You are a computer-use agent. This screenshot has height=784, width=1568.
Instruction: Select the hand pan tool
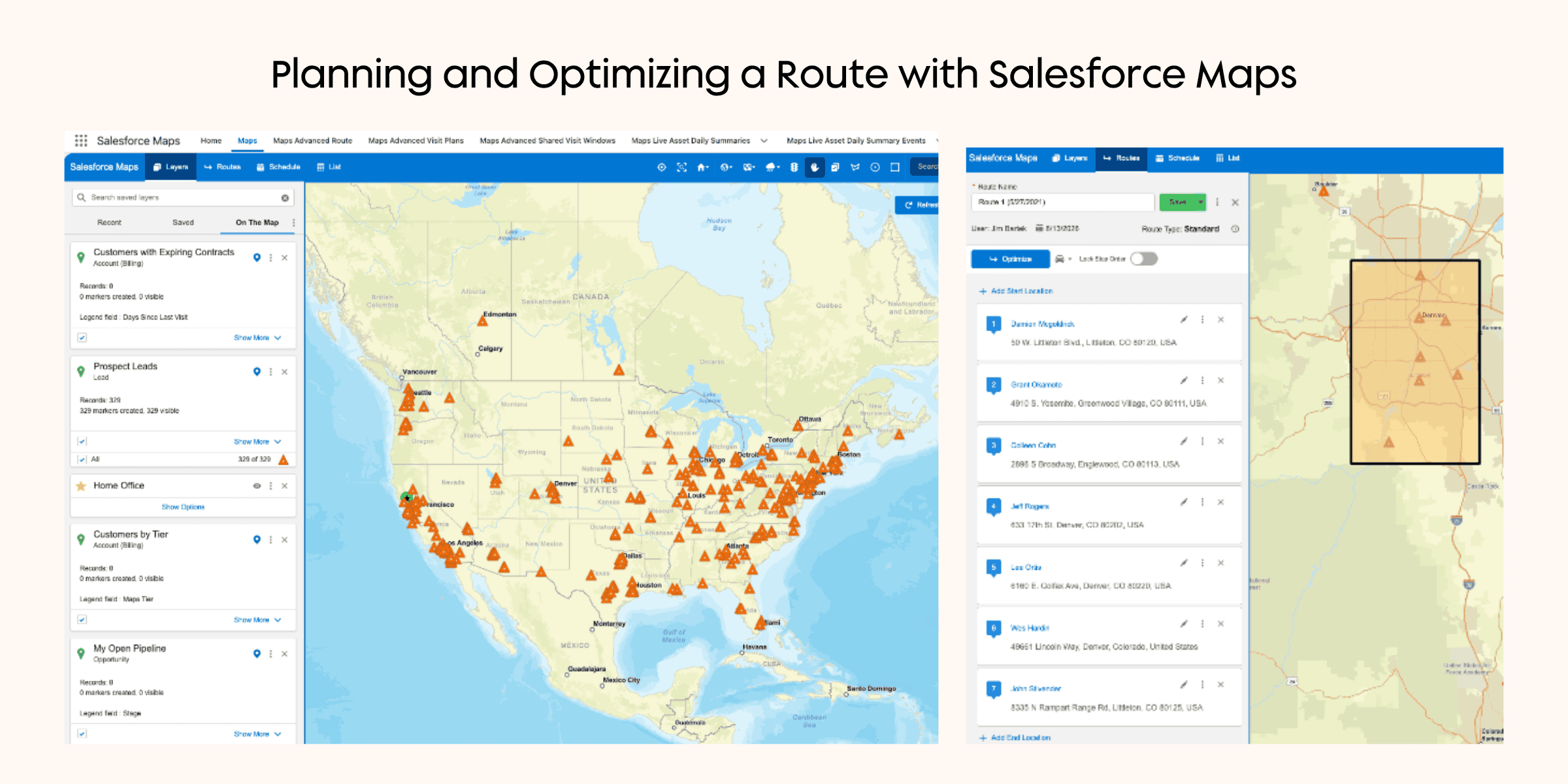[815, 167]
